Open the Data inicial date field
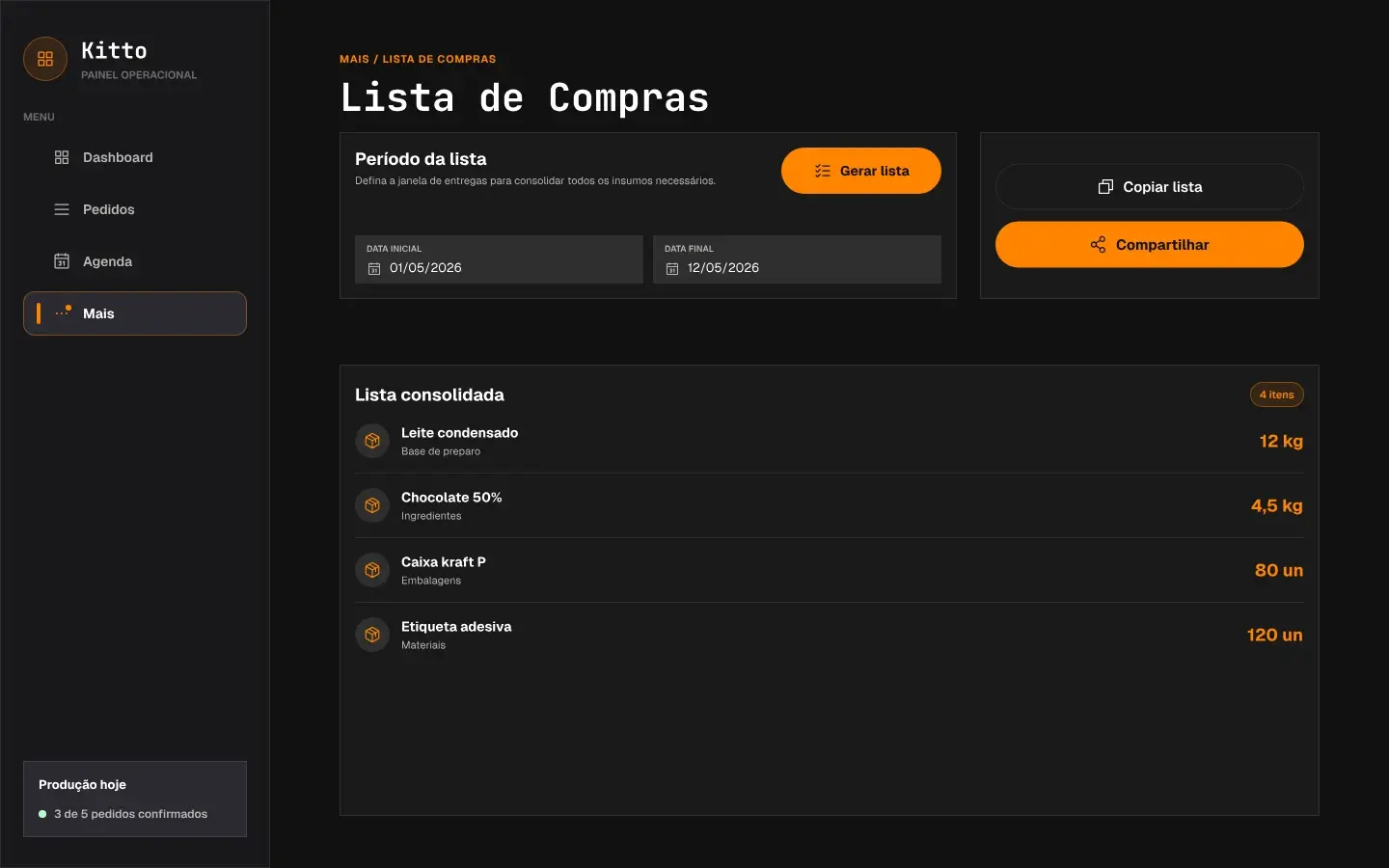Viewport: 1389px width, 868px height. (499, 259)
